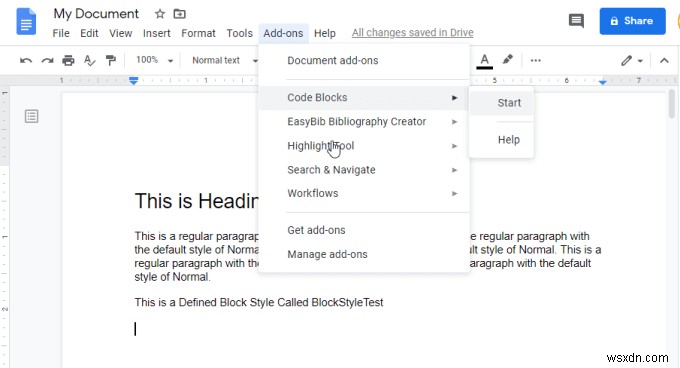Click the blue Share button

632,21
